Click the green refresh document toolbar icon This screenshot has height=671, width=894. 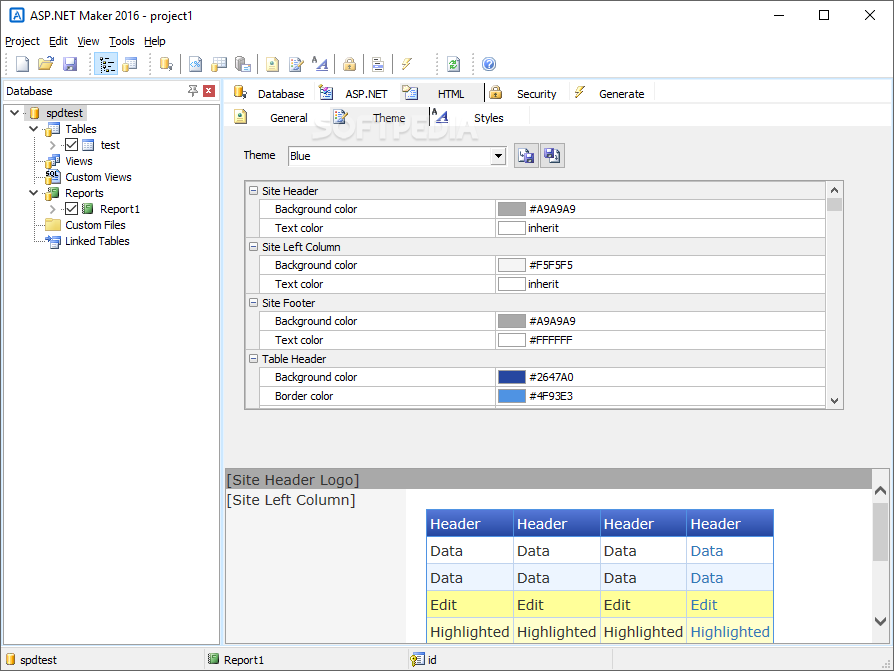[454, 64]
